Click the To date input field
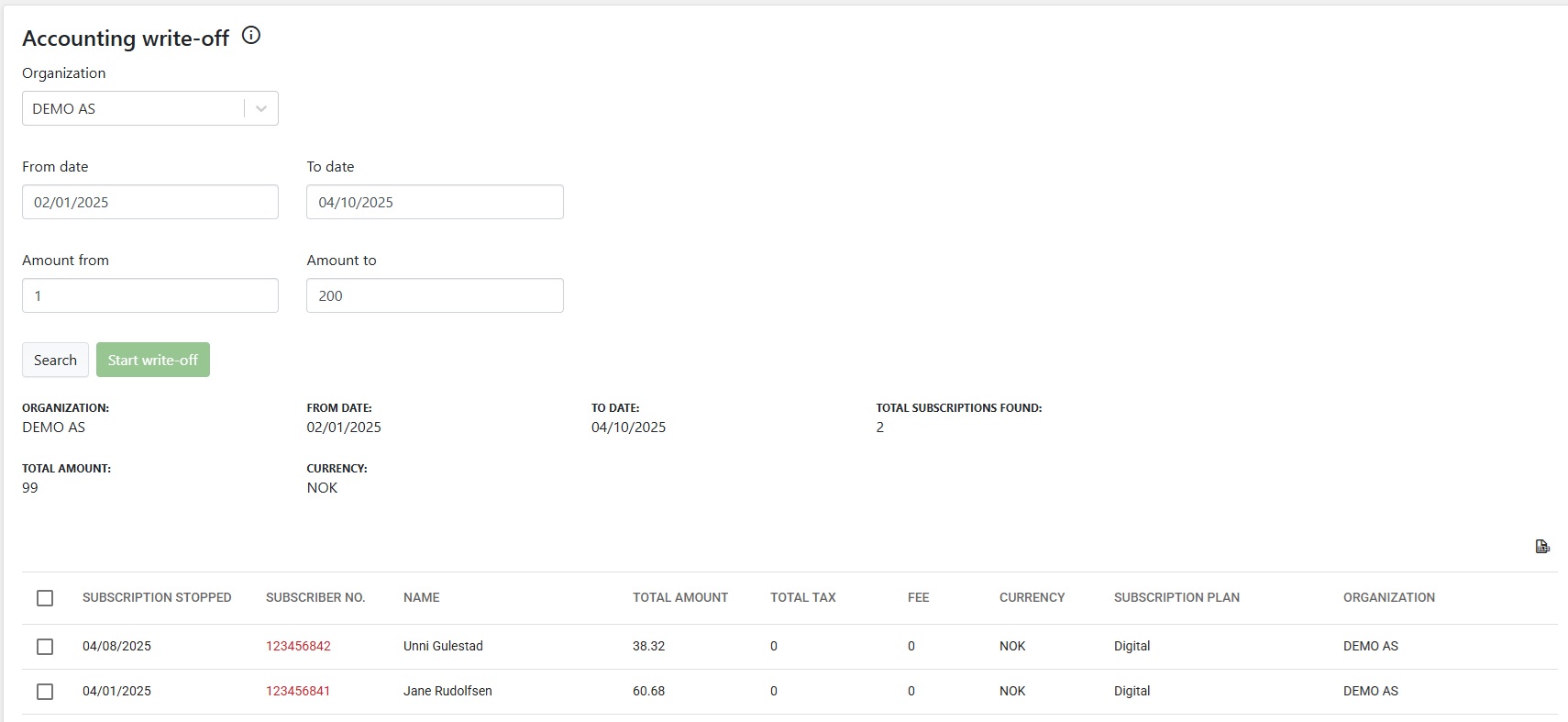1568x722 pixels. tap(434, 202)
